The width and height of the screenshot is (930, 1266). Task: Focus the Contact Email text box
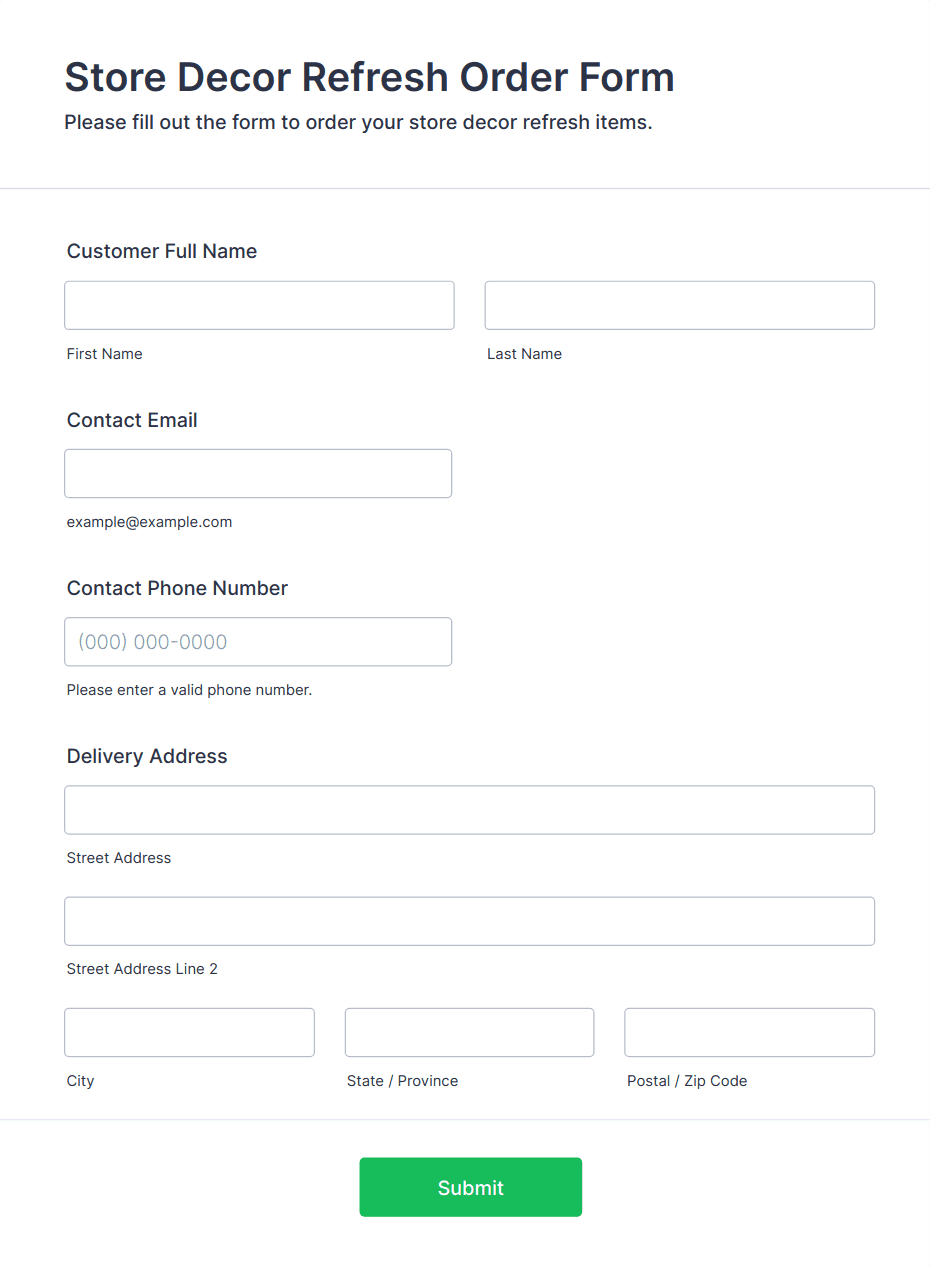tap(258, 473)
